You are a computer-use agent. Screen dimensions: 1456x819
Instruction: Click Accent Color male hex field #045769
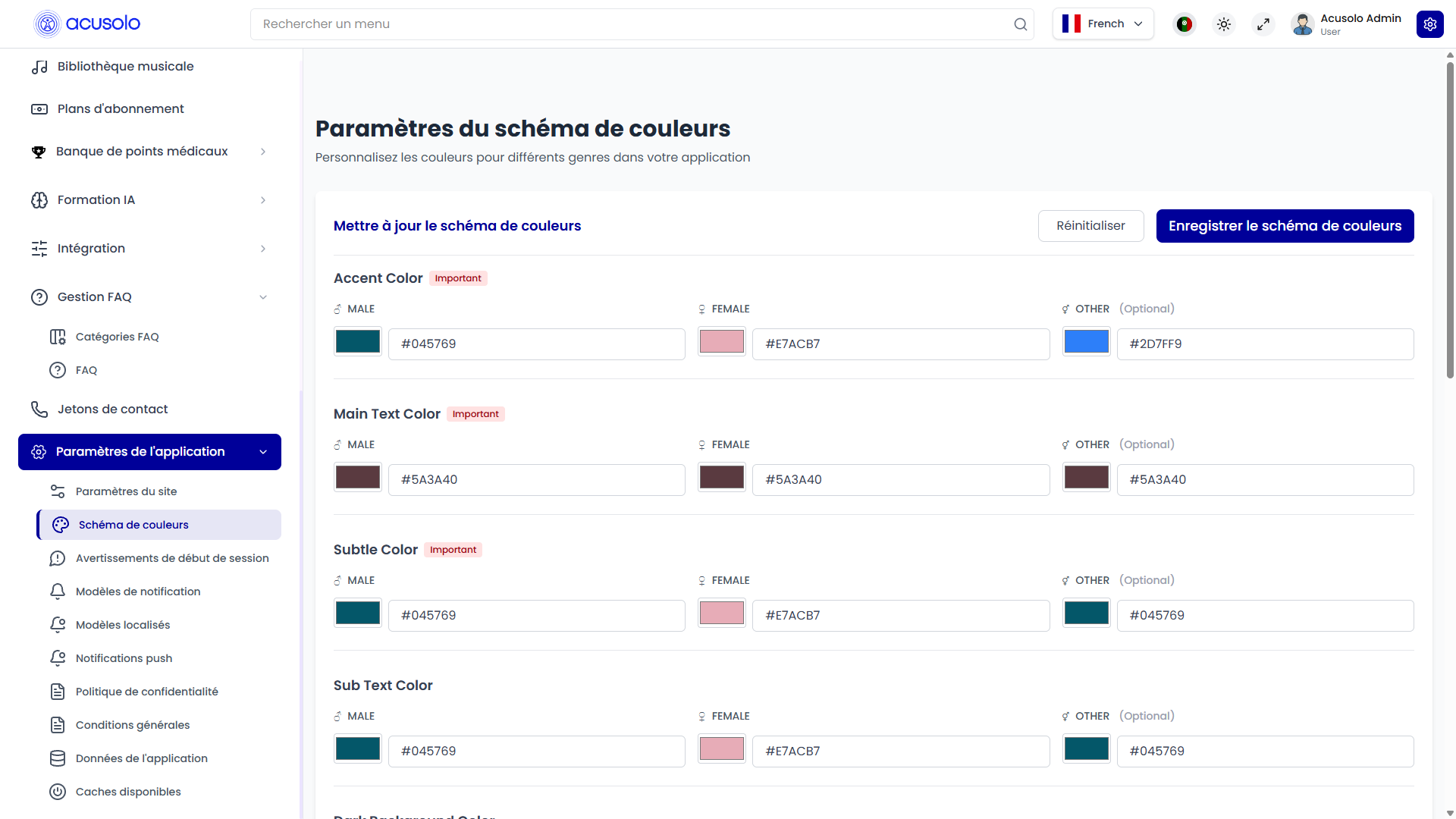pos(537,344)
